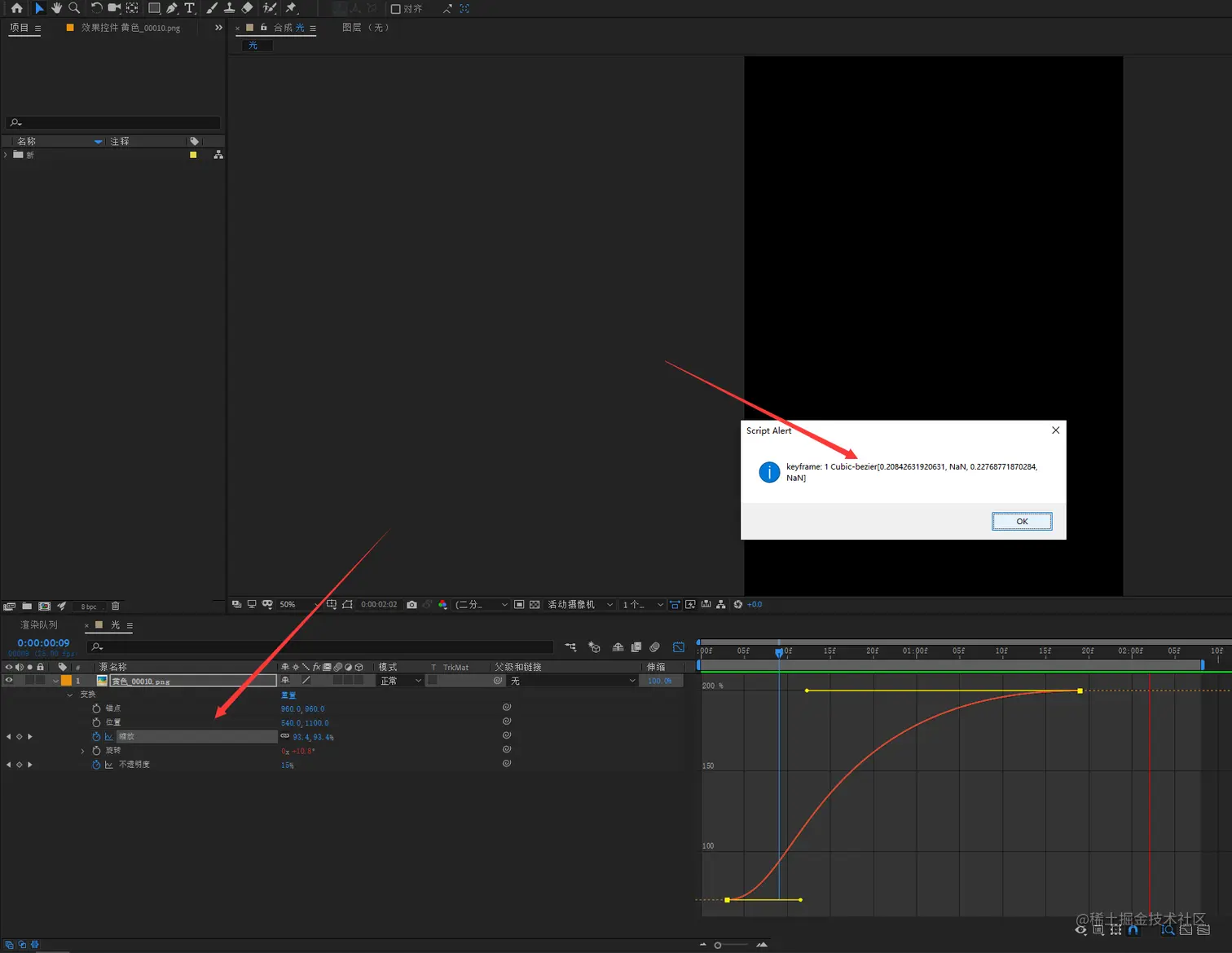The width and height of the screenshot is (1232, 953).
Task: Select the Horizontal Type tool
Action: (x=189, y=8)
